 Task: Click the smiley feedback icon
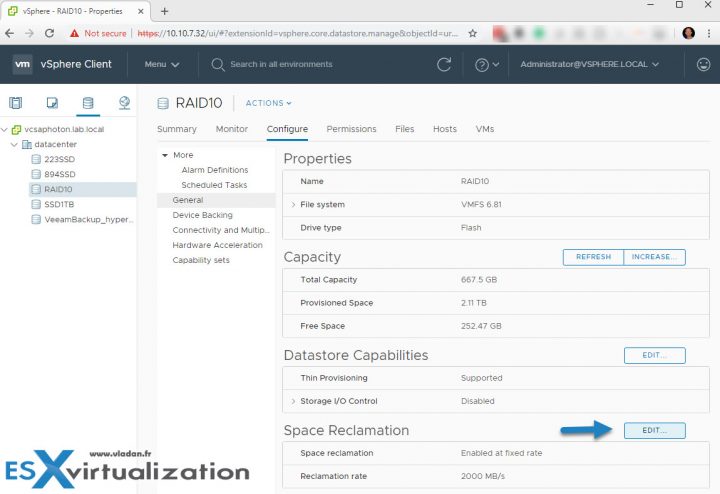(703, 64)
